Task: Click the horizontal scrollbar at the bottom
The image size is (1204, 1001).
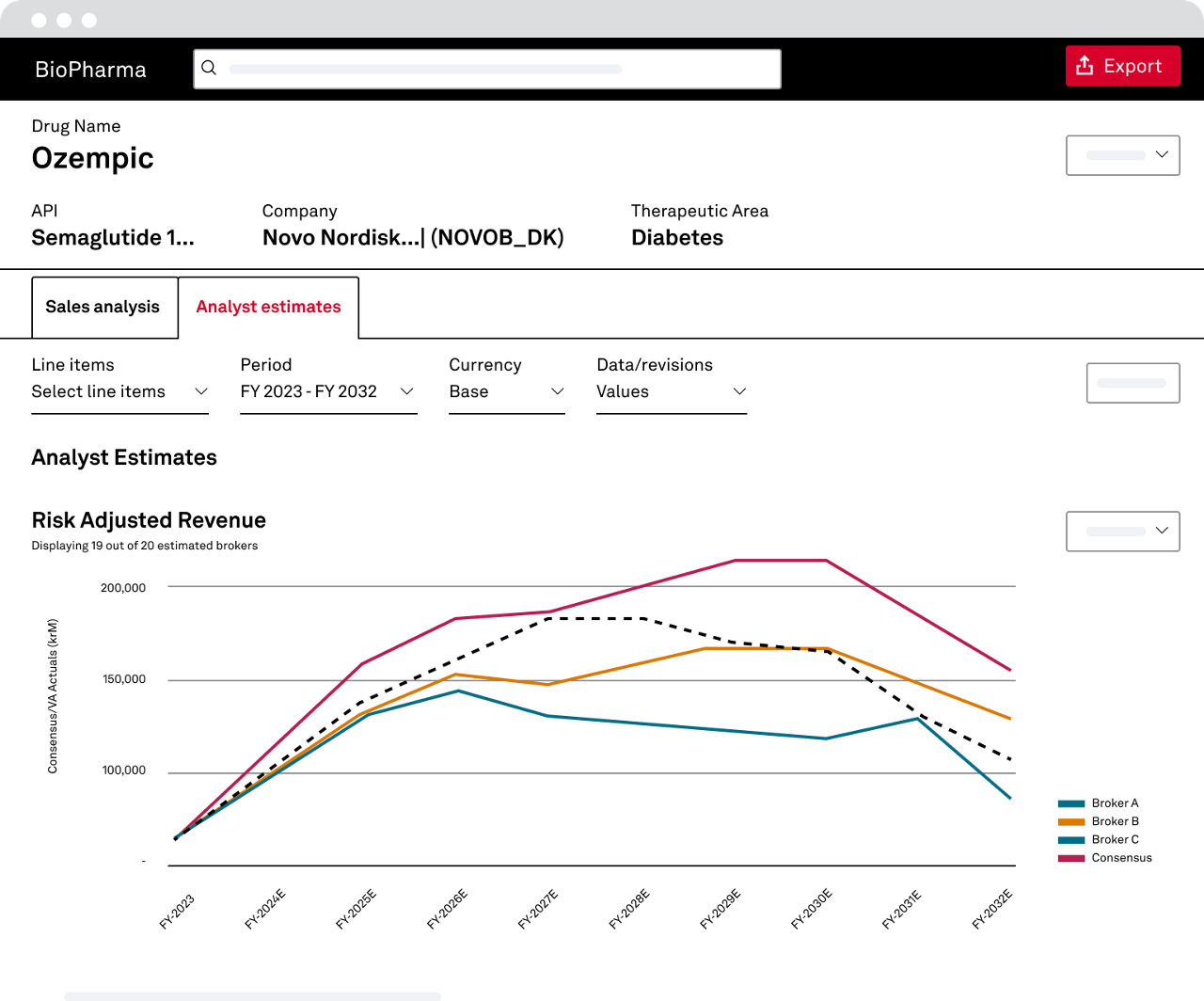Action: tap(252, 995)
